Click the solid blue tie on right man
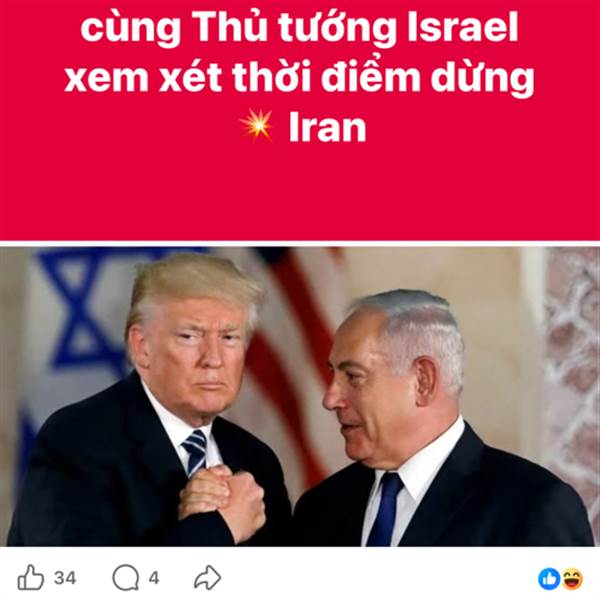The width and height of the screenshot is (600, 600). [386, 509]
